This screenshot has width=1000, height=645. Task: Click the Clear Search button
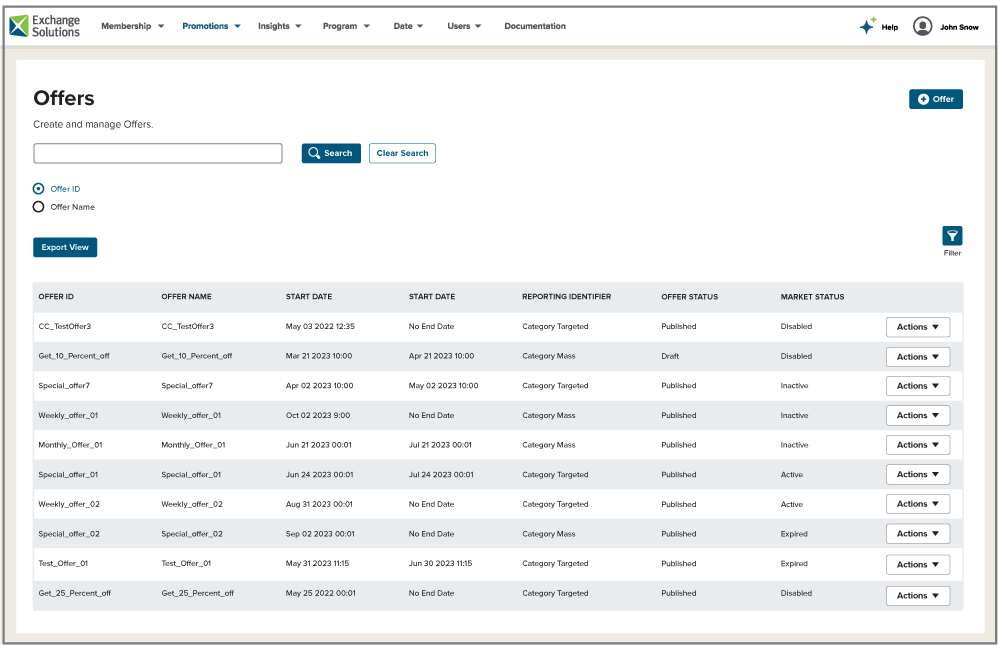[402, 153]
